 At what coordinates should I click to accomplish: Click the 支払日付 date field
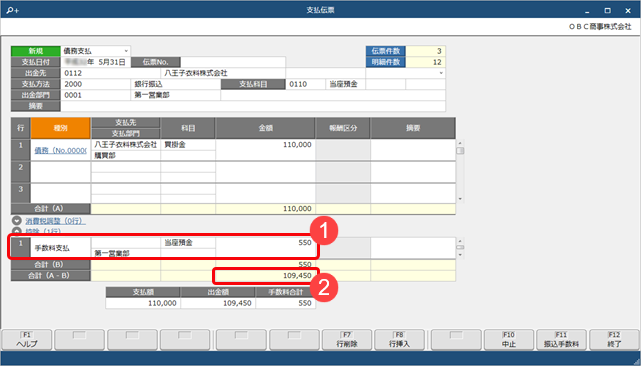click(x=96, y=62)
